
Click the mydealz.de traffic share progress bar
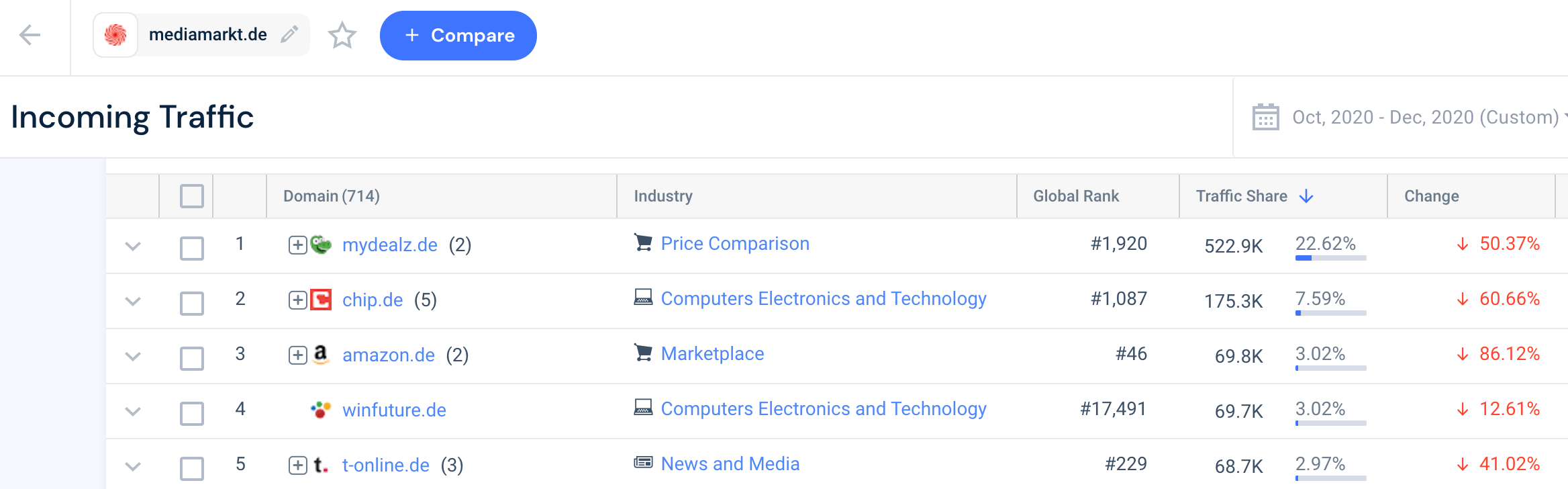tap(1330, 258)
